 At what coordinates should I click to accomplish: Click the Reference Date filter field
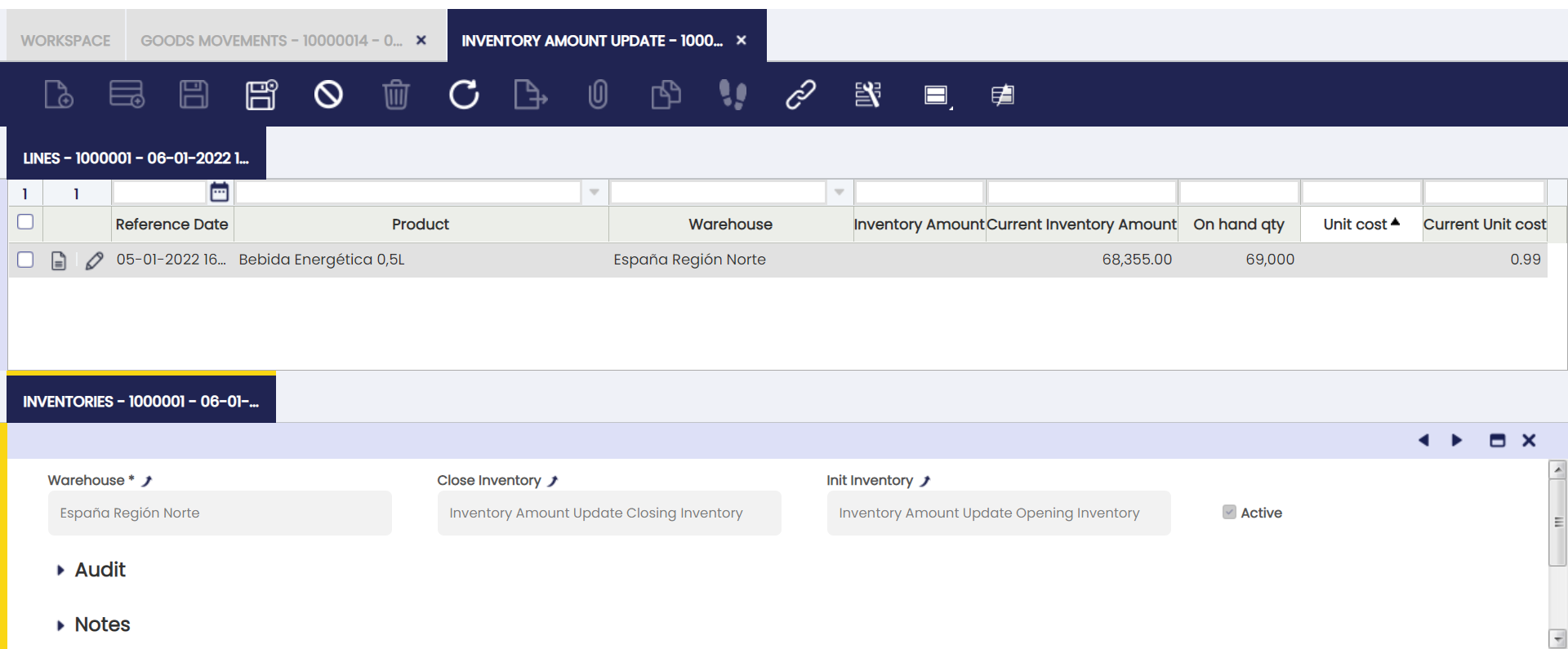(x=159, y=192)
